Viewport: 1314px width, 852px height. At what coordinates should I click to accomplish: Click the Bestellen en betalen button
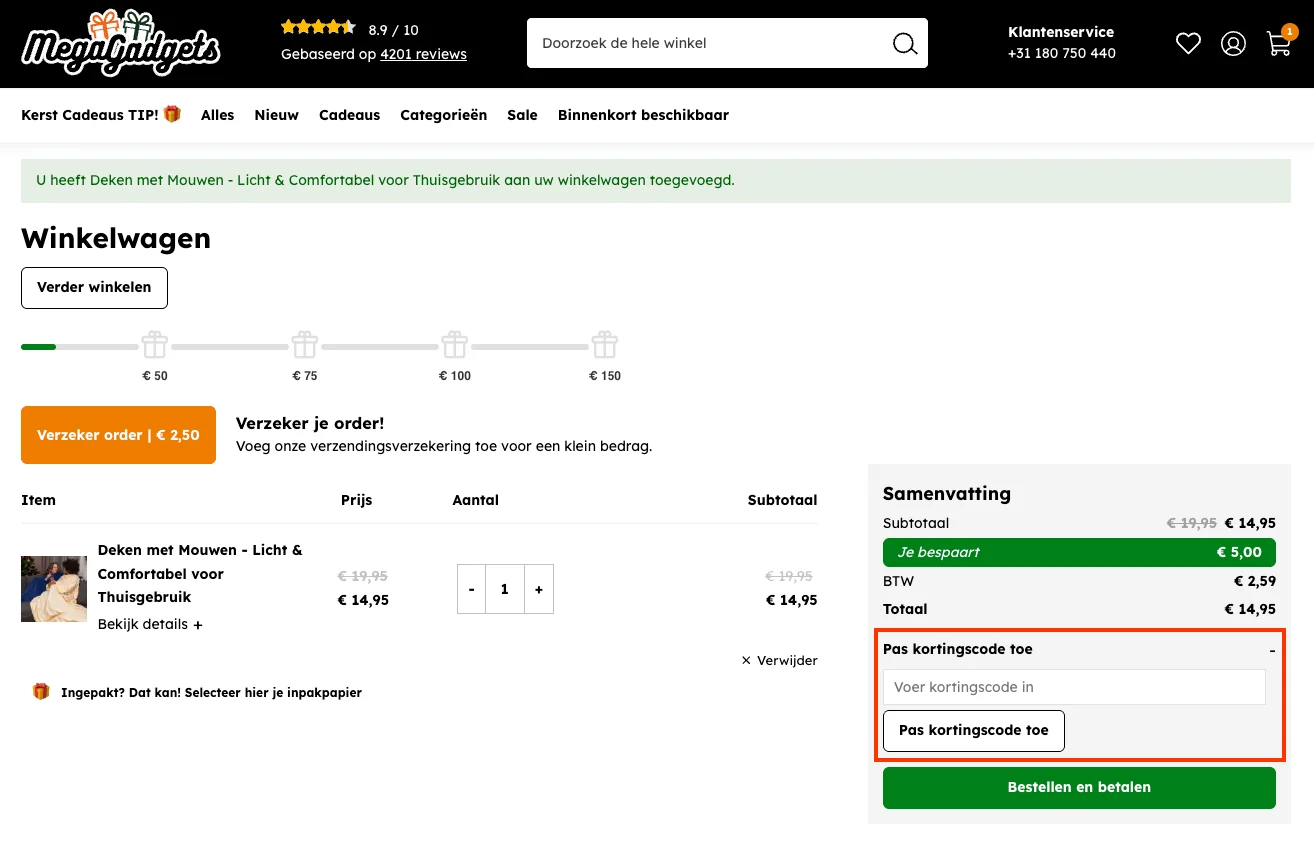tap(1079, 787)
